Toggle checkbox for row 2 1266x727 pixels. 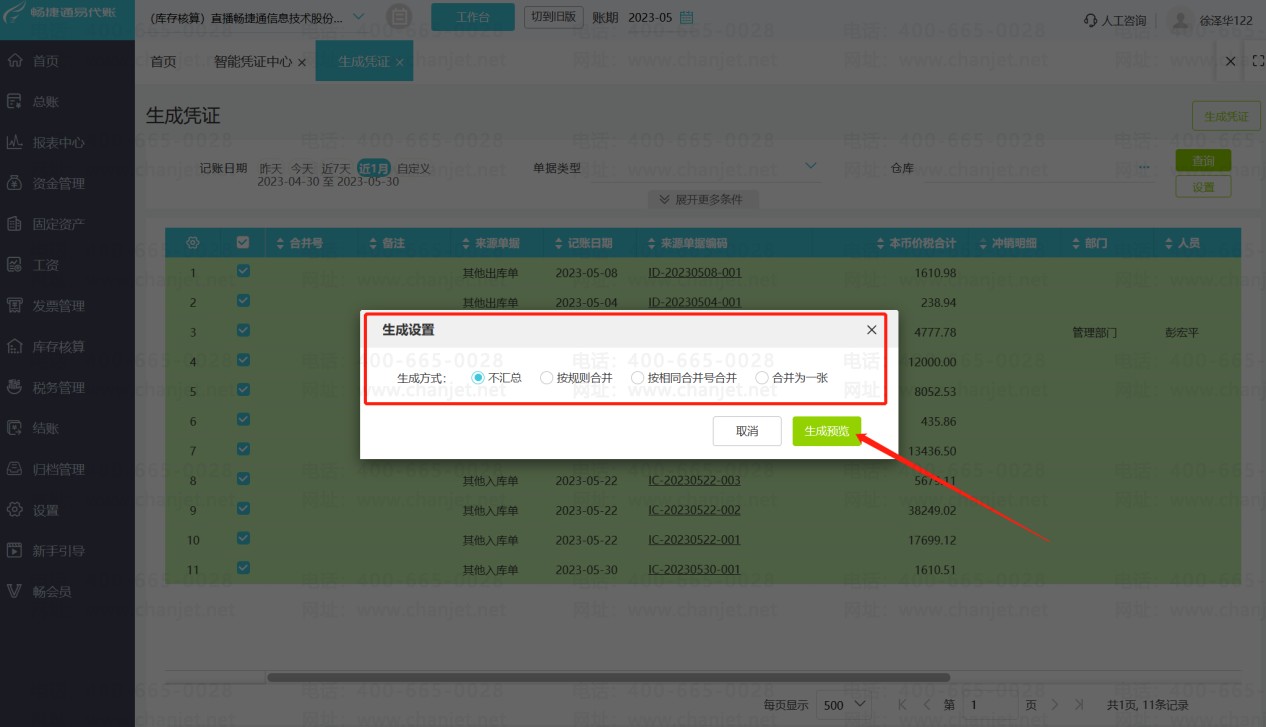click(x=243, y=301)
